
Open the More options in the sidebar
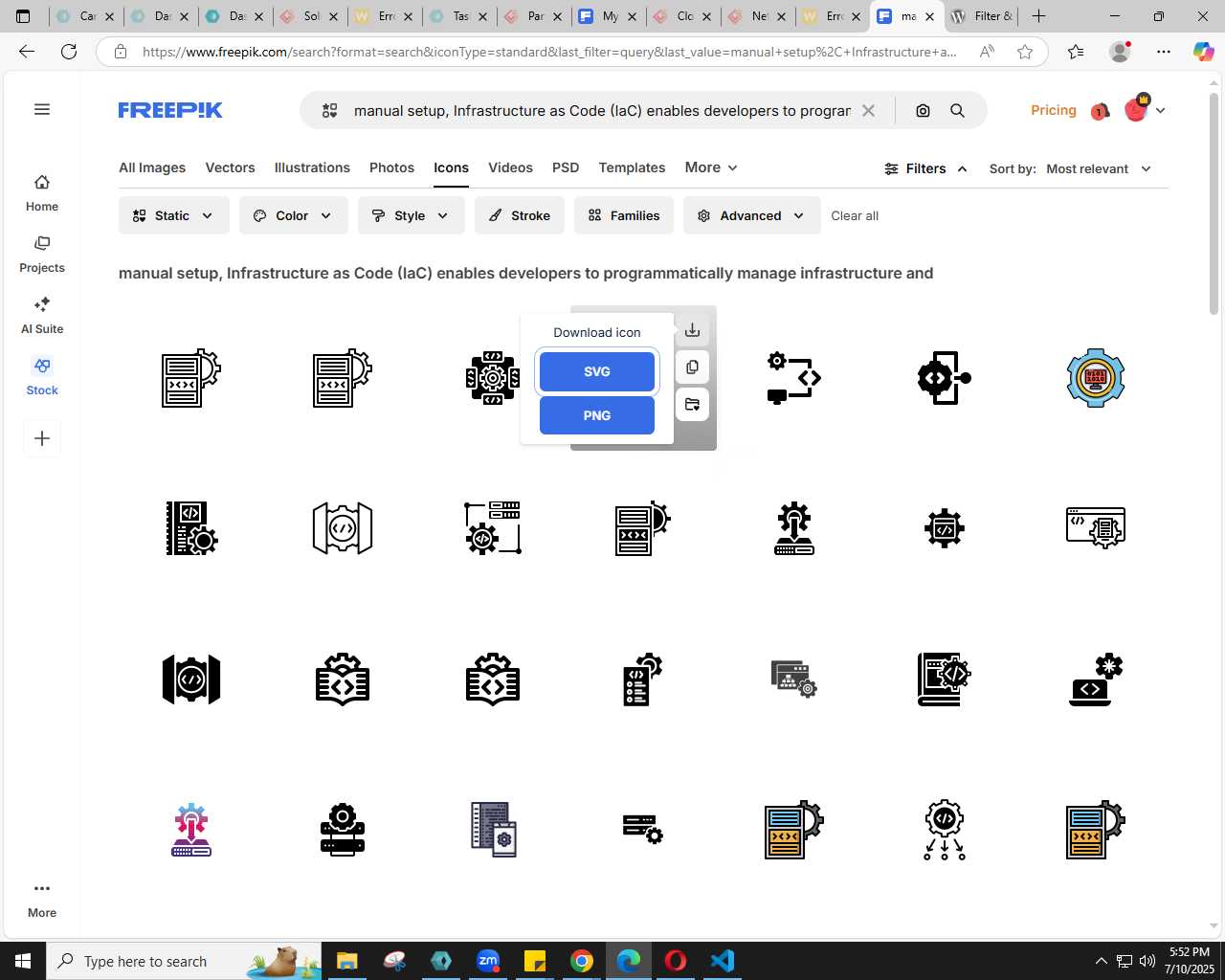42,900
